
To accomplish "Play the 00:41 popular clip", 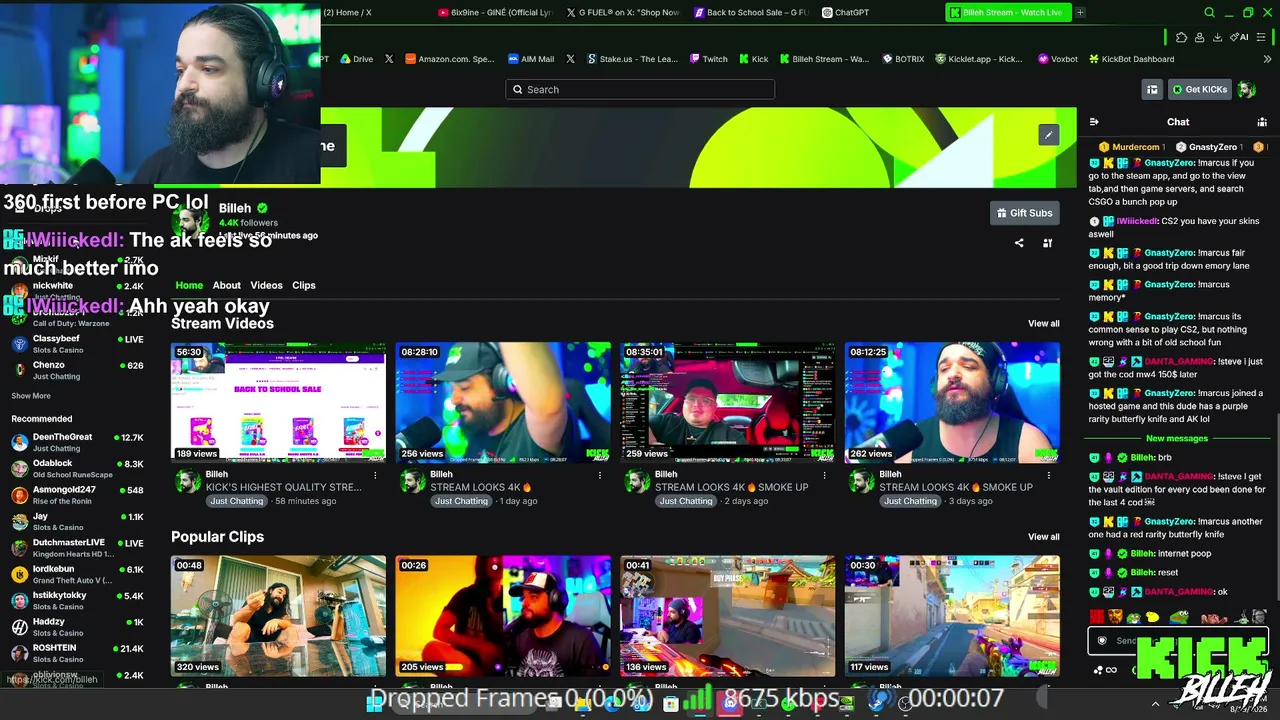I will click(x=727, y=616).
